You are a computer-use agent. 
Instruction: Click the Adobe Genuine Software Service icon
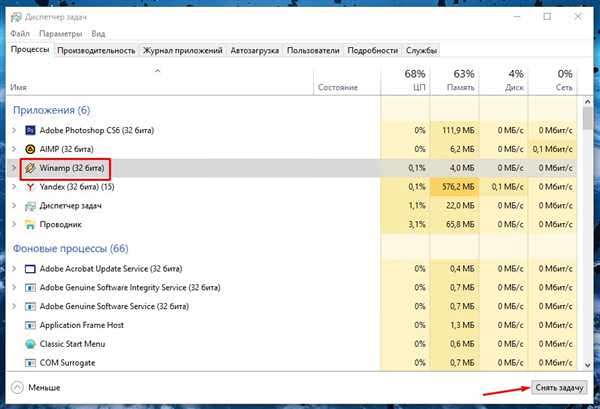30,306
